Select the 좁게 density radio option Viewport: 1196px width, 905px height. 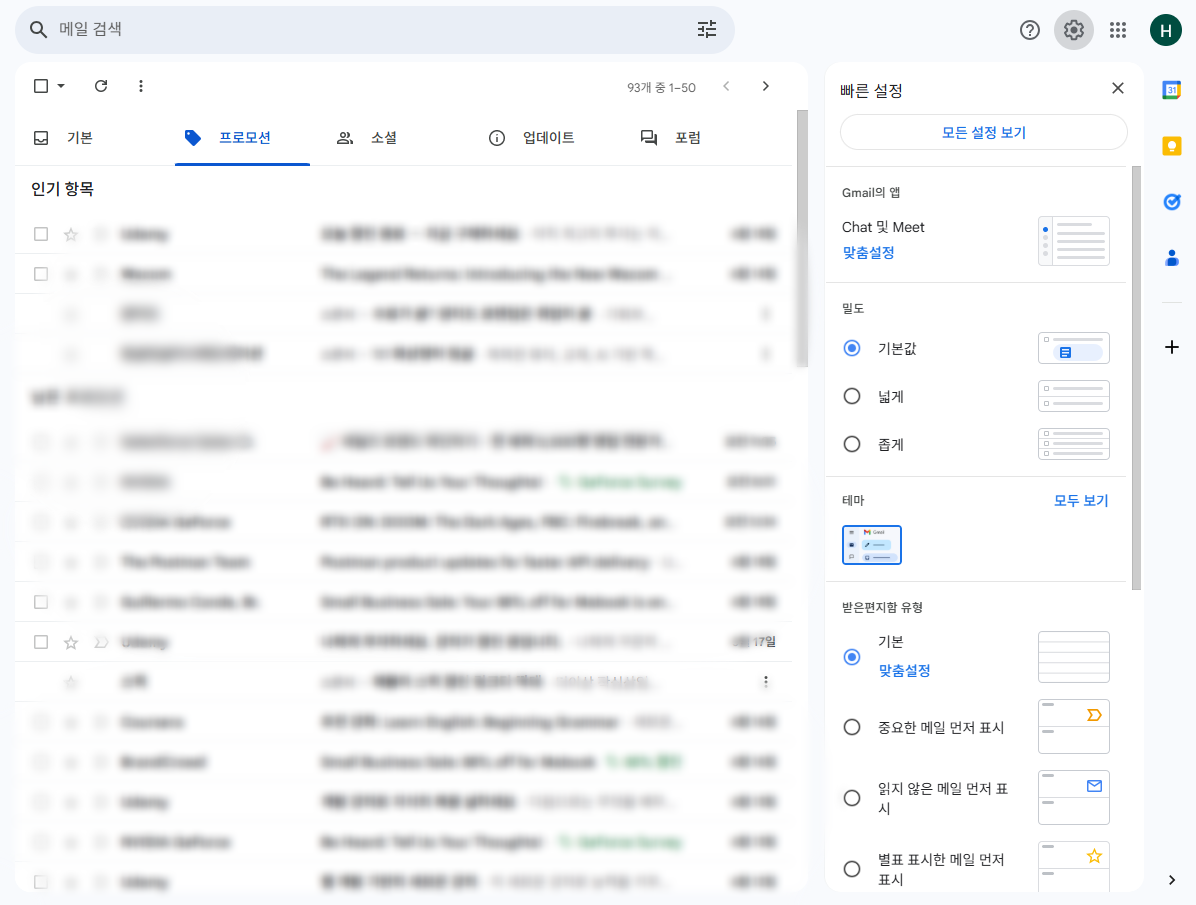[852, 444]
